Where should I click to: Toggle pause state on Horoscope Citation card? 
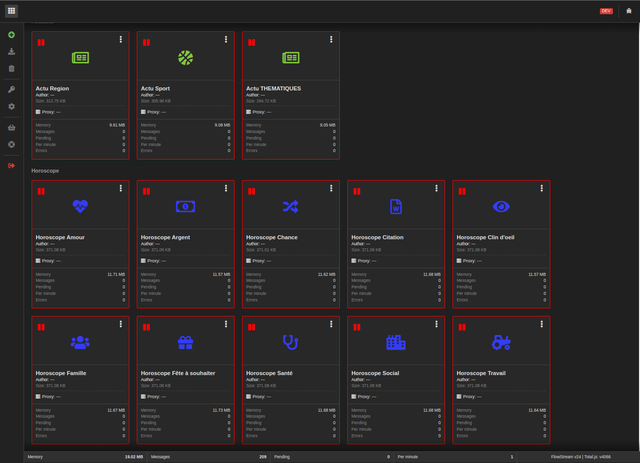tap(357, 191)
